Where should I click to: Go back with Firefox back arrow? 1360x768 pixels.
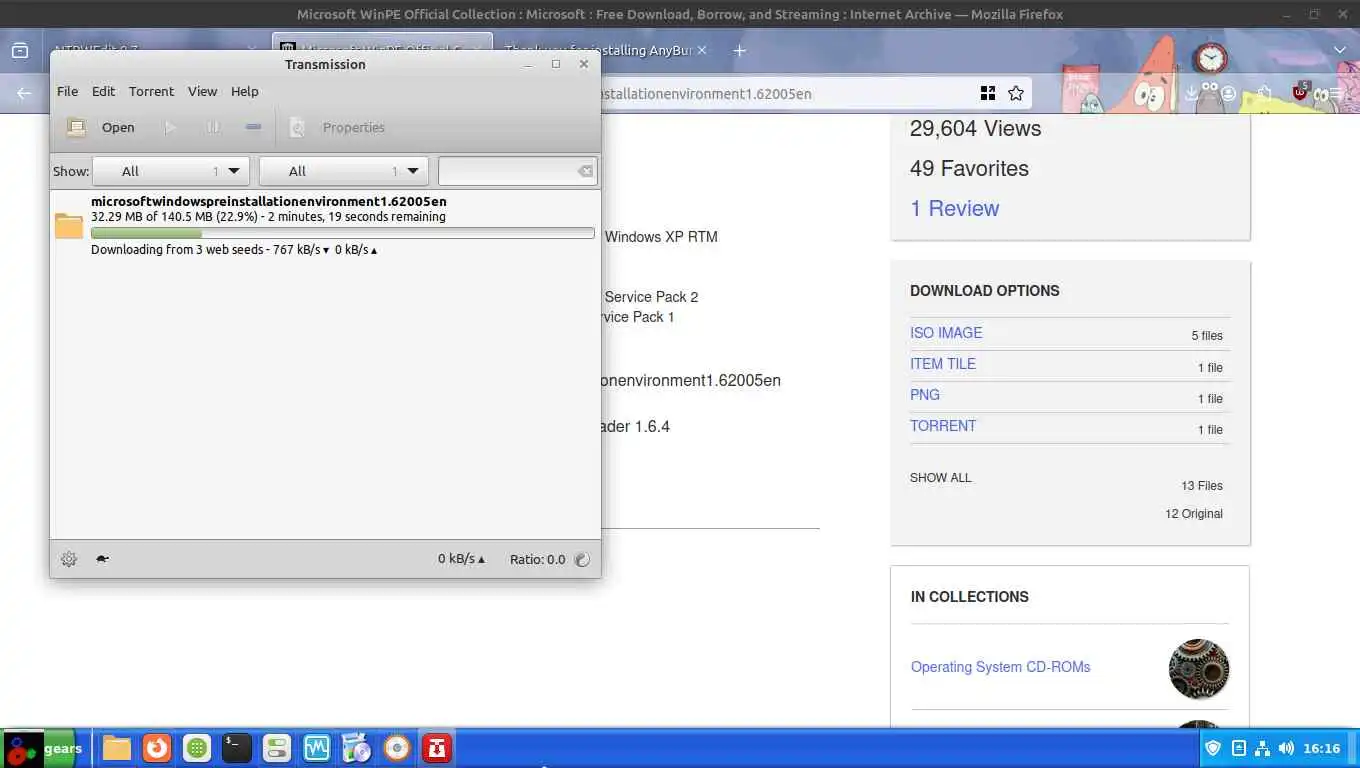[24, 93]
